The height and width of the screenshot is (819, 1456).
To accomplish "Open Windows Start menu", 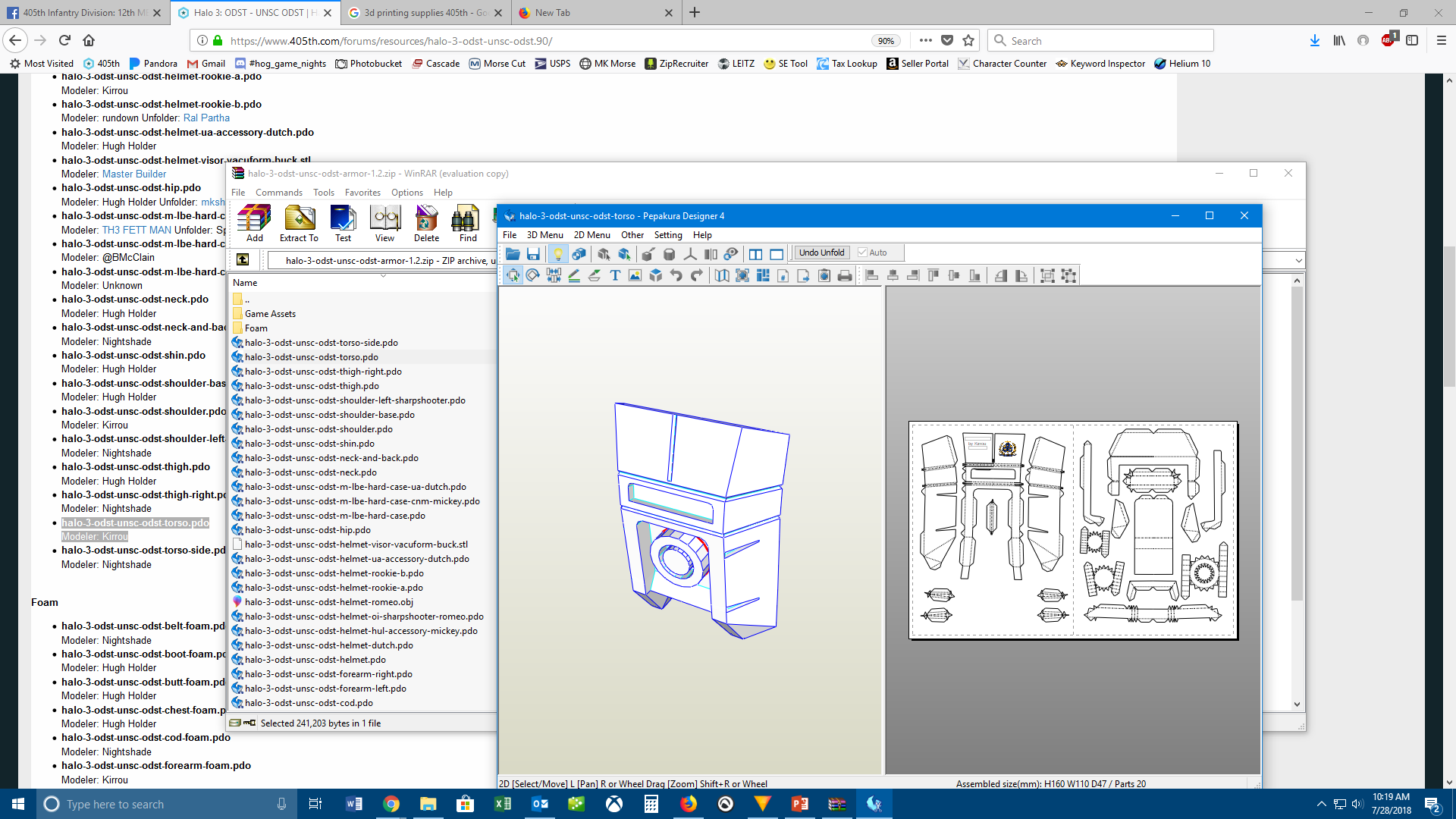I will [18, 804].
